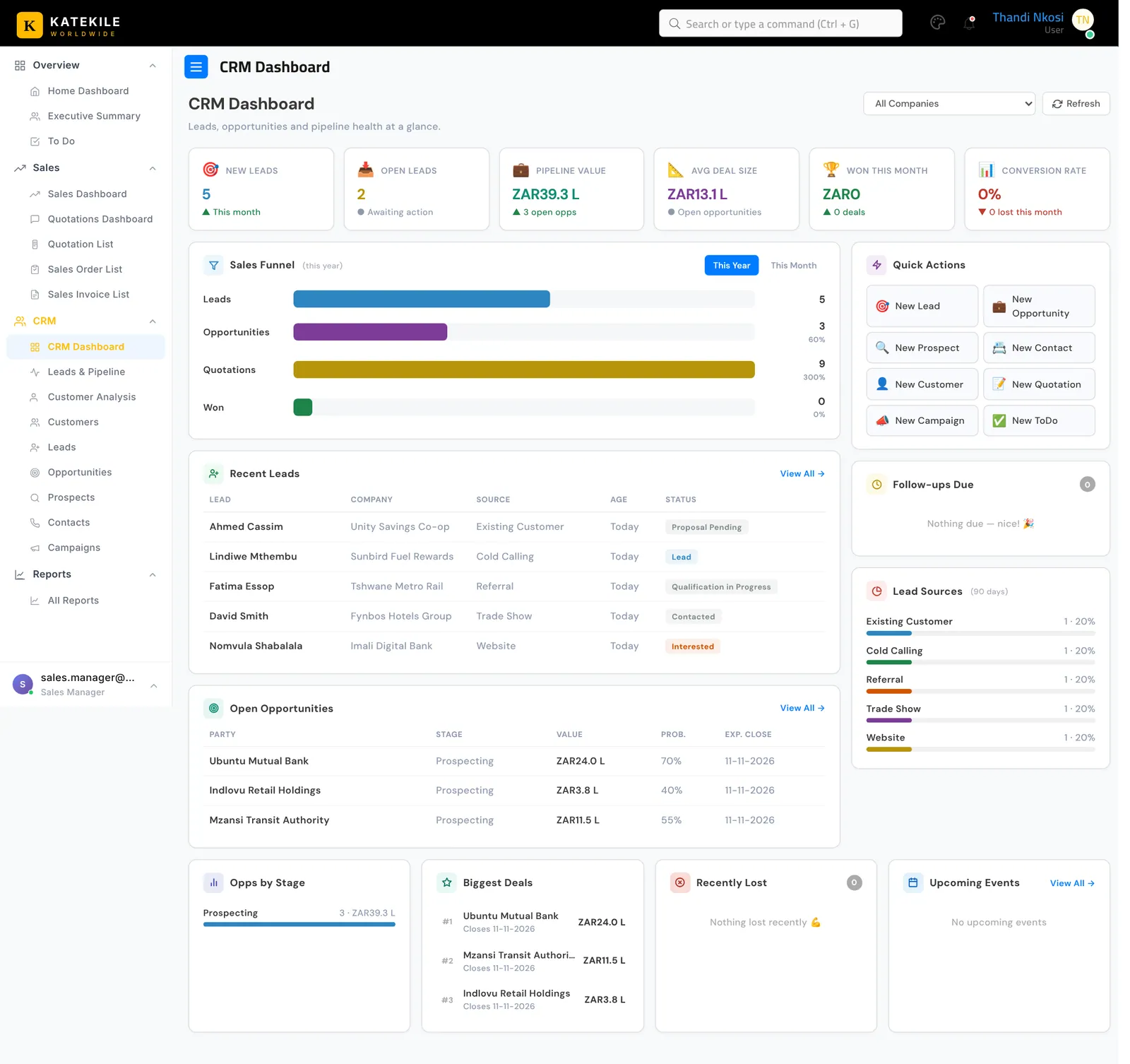The image size is (1130, 1064).
Task: Click the Refresh button
Action: [x=1076, y=104]
